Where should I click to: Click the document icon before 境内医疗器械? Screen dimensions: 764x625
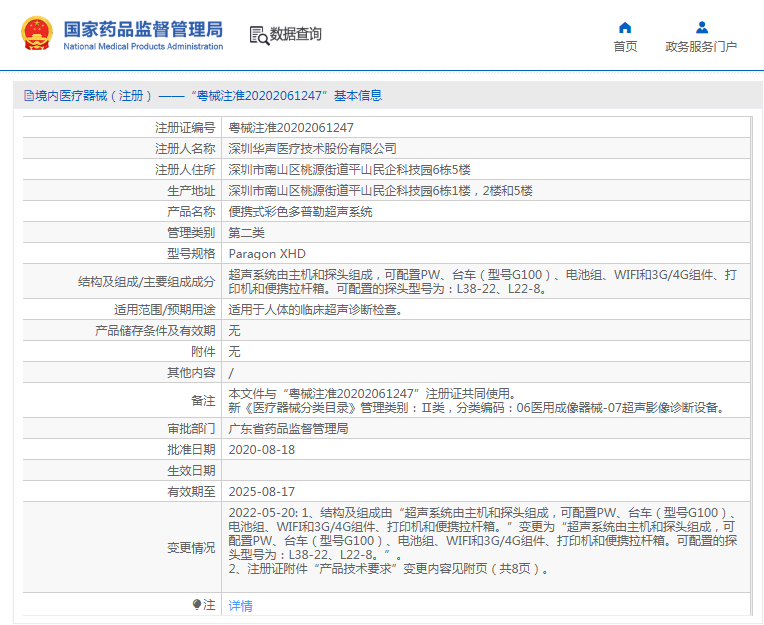coord(29,96)
